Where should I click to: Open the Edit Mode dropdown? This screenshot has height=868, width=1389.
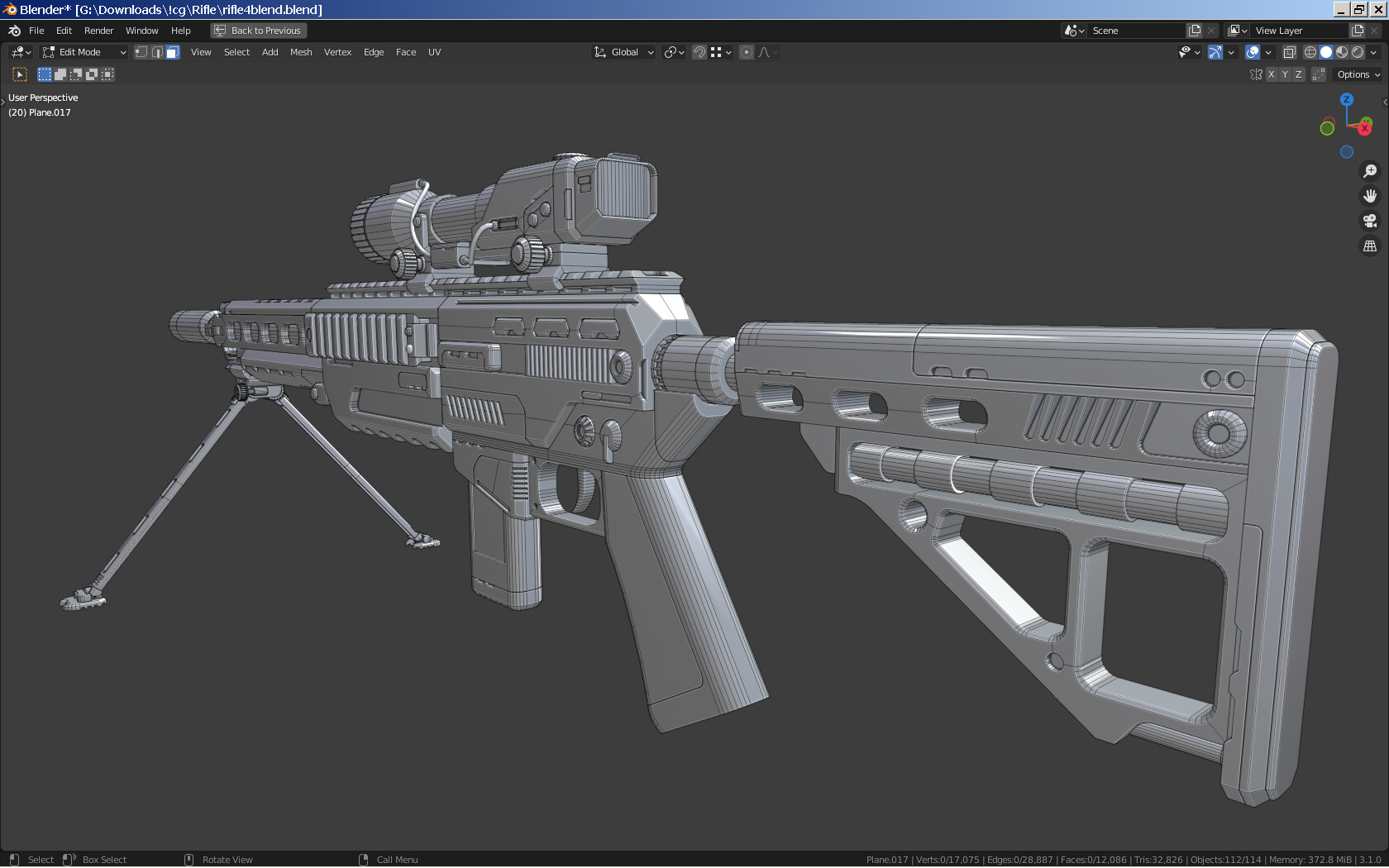click(x=83, y=51)
